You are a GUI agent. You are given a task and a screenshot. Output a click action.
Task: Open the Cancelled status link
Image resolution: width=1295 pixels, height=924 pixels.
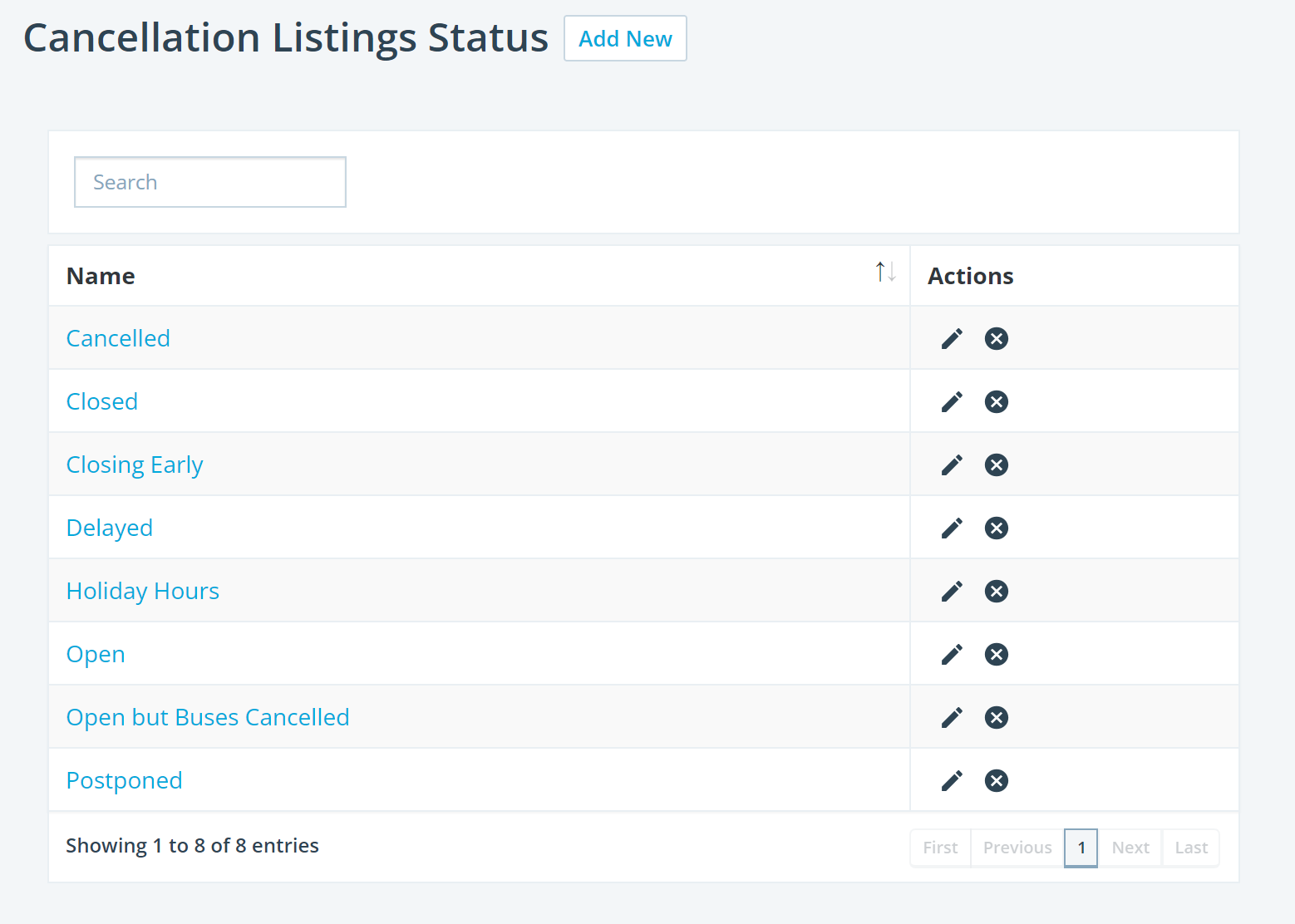coord(118,339)
